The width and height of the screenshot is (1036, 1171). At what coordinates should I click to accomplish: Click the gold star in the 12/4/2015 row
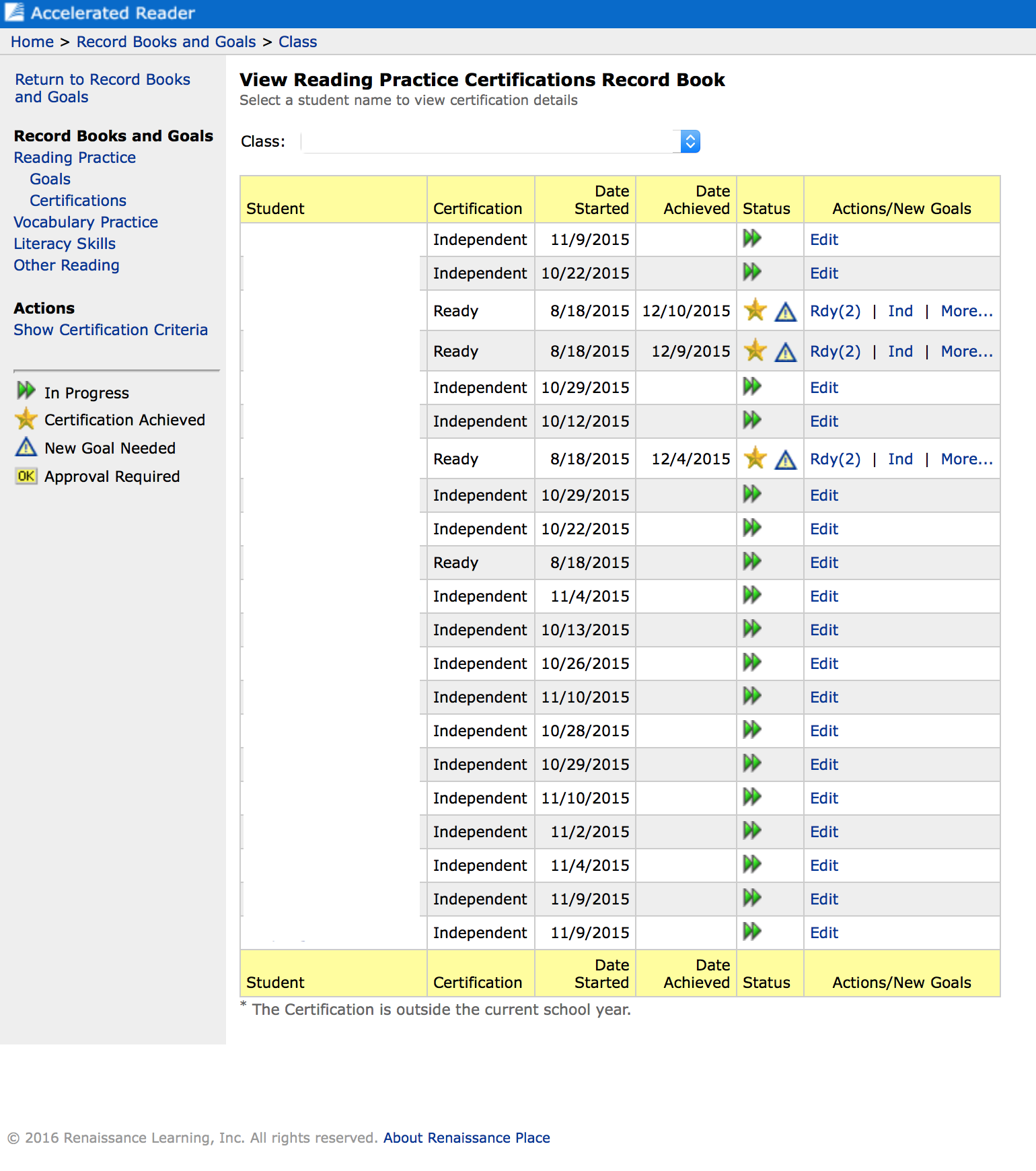(755, 458)
